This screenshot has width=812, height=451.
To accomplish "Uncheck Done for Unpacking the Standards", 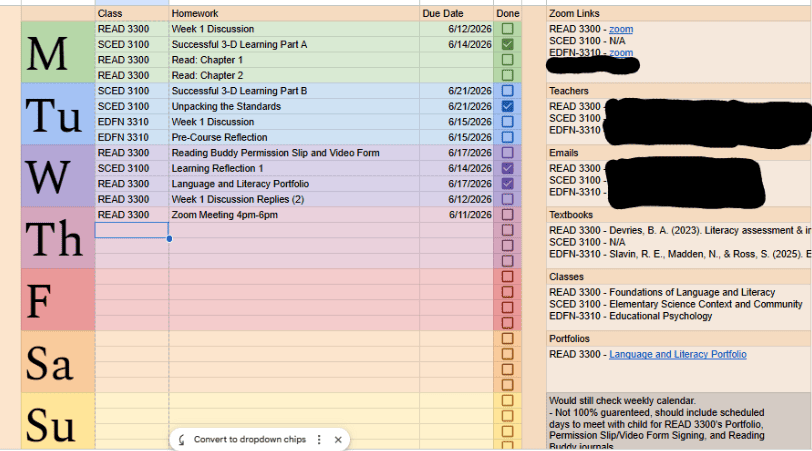I will [x=508, y=106].
